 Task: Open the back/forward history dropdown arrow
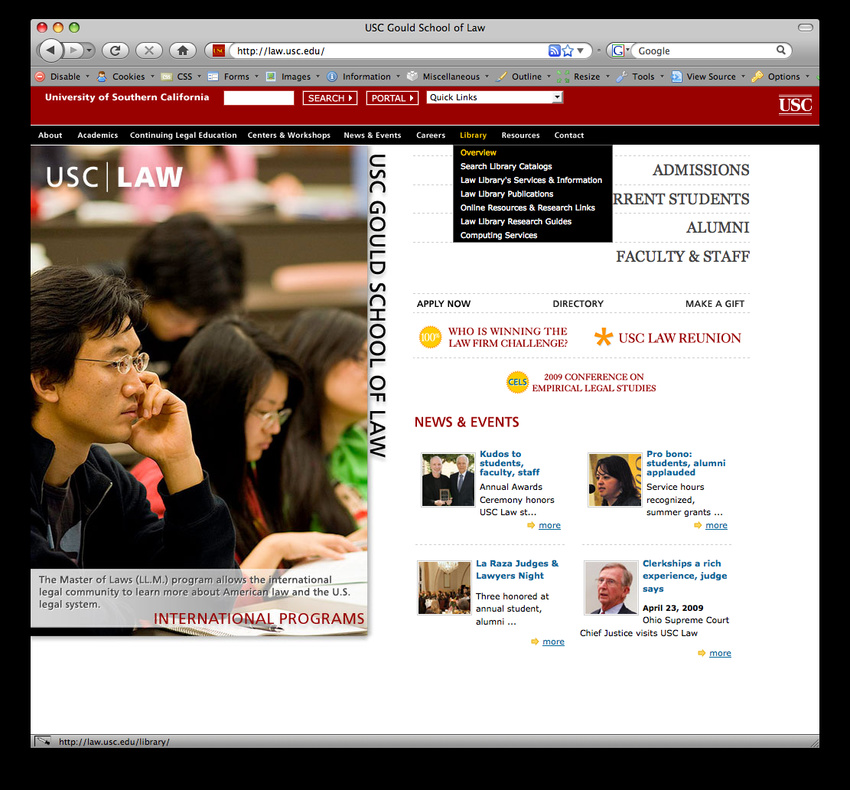[89, 50]
